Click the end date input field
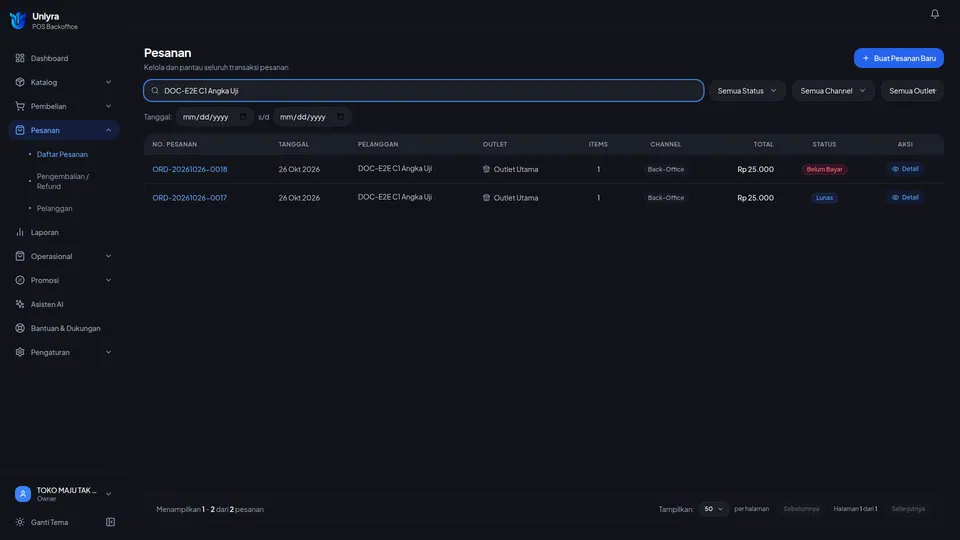Viewport: 960px width, 540px height. pos(312,116)
